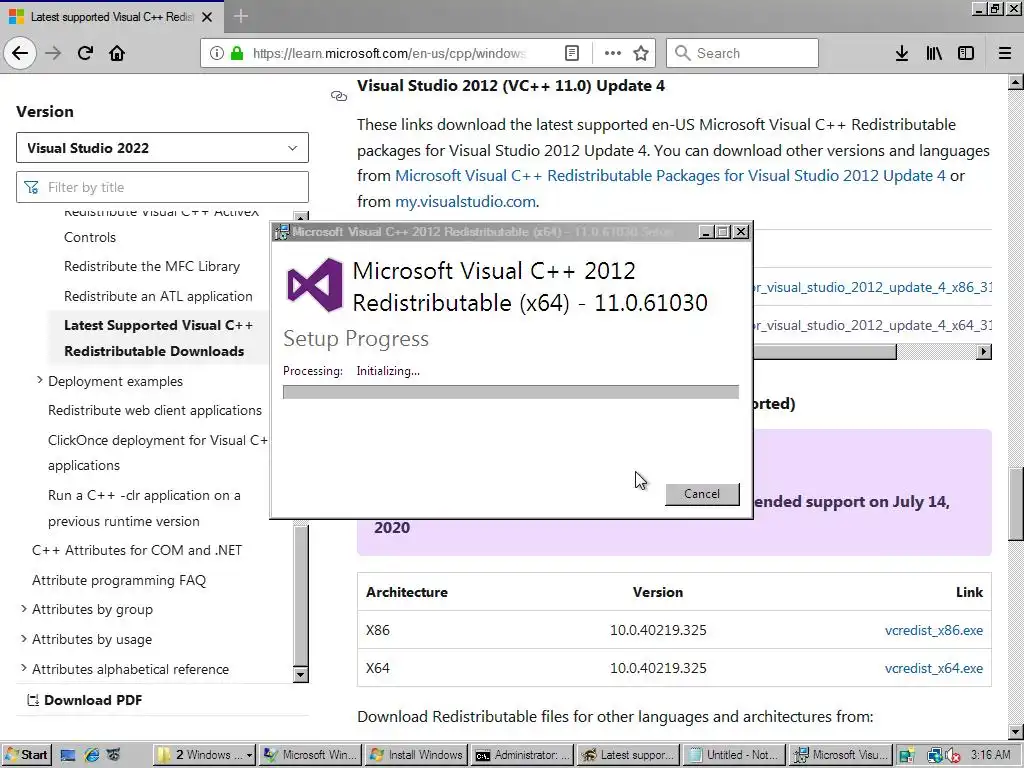Reload the current page
Viewport: 1024px width, 768px height.
pyautogui.click(x=85, y=53)
